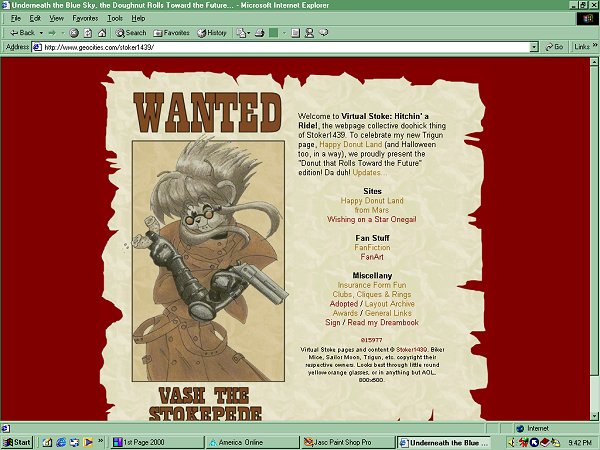Open the Awards link
The width and height of the screenshot is (600, 450).
pyautogui.click(x=345, y=313)
